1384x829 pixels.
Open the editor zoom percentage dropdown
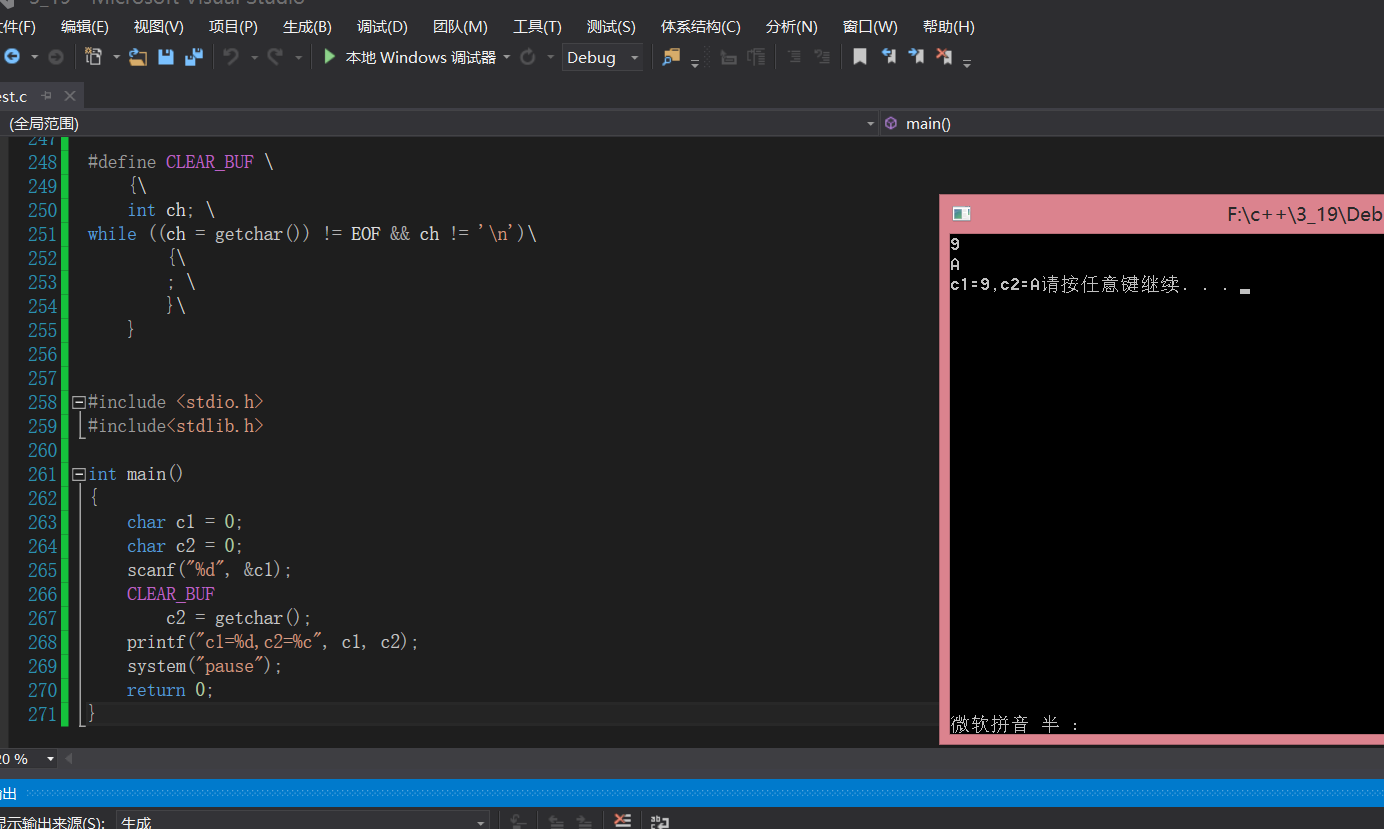pos(28,759)
